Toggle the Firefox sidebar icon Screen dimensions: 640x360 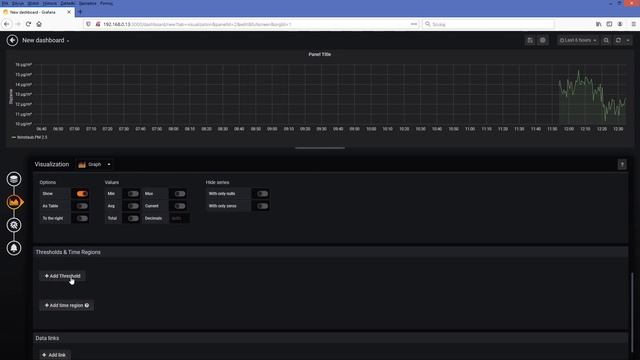609,24
